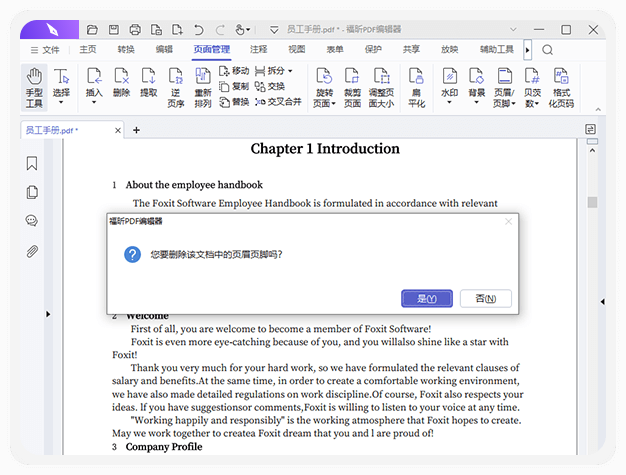Click the 交换 swap pages button
Image resolution: width=626 pixels, height=475 pixels.
(270, 86)
